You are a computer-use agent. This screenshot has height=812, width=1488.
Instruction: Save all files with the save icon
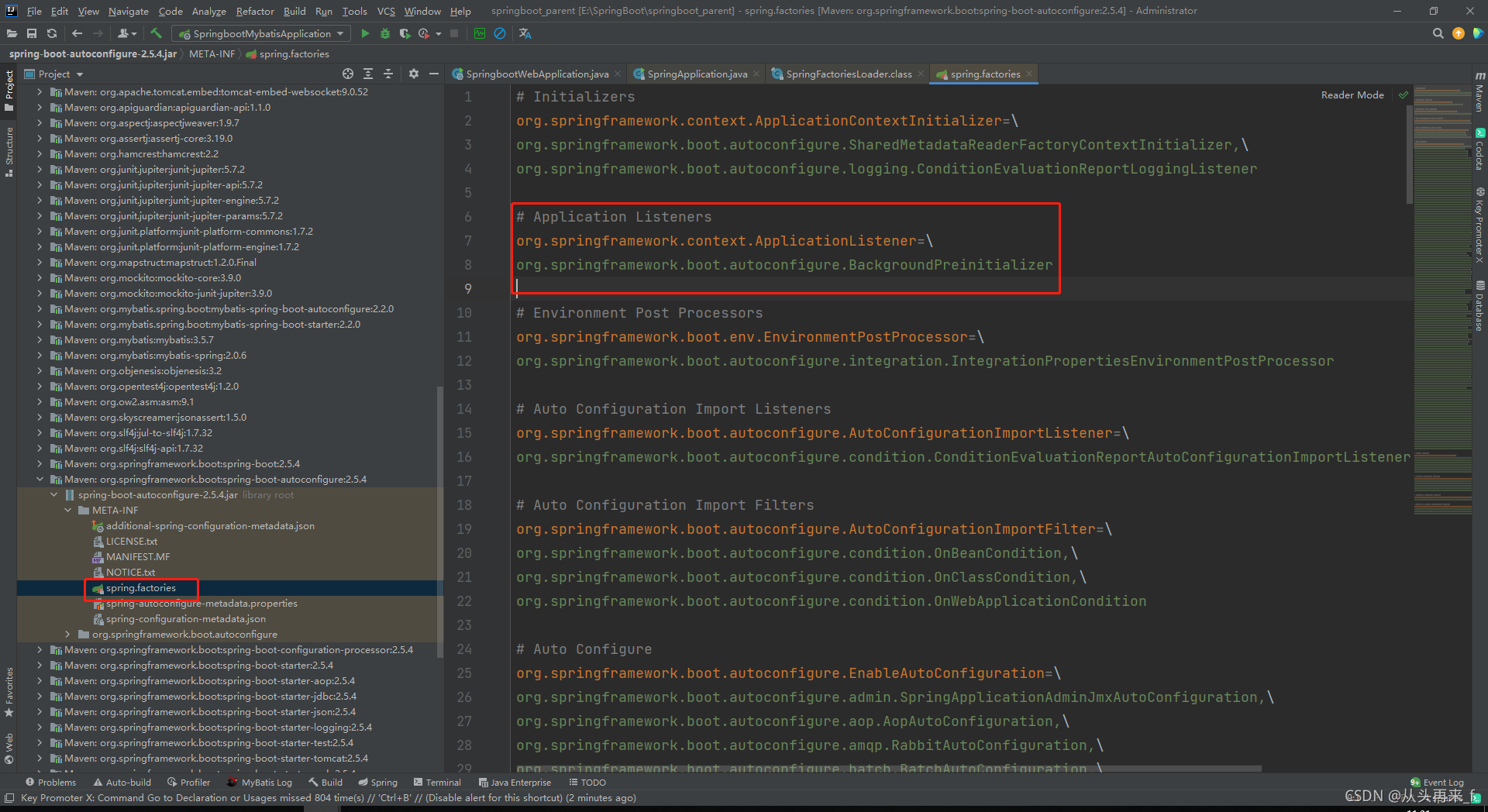32,33
